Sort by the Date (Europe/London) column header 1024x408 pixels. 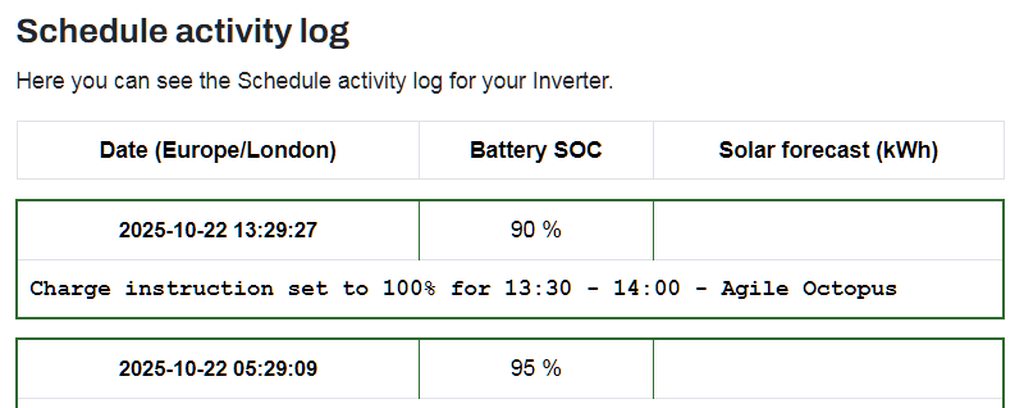pos(218,151)
